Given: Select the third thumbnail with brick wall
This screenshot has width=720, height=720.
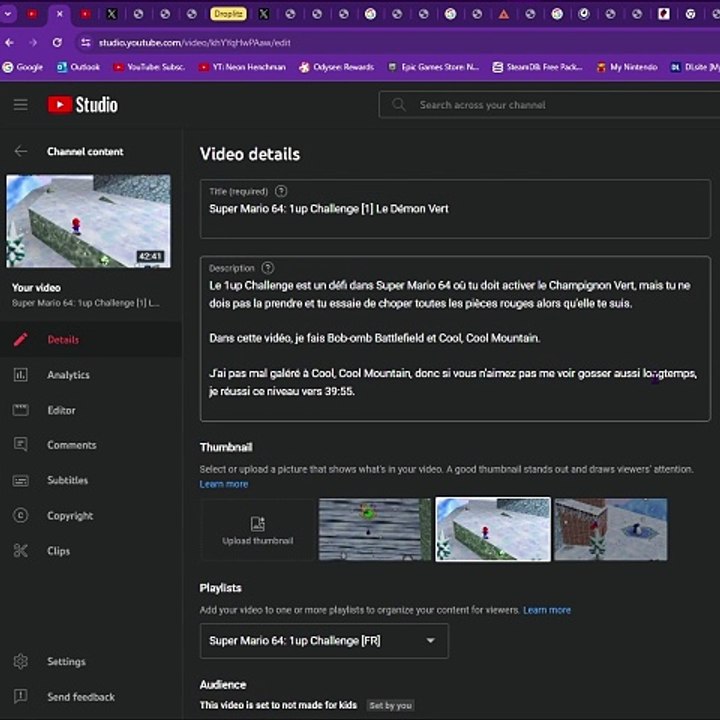Looking at the screenshot, I should click(611, 529).
